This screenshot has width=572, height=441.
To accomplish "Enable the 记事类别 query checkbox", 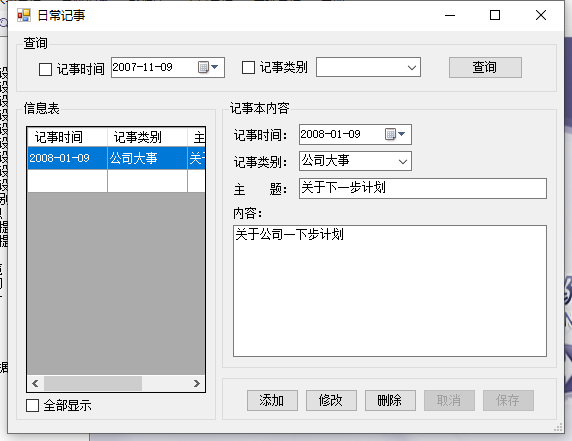I will point(248,67).
